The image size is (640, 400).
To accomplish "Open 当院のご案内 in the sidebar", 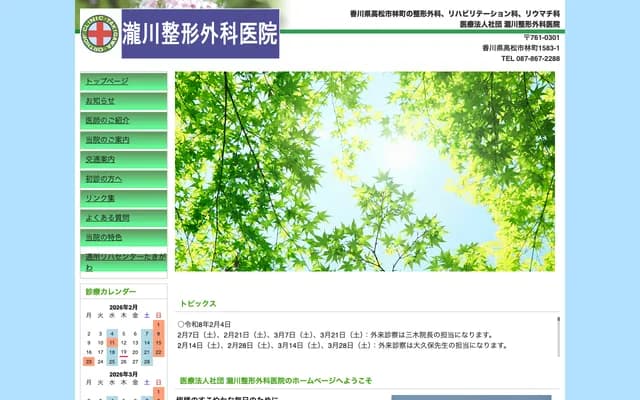I will click(x=124, y=140).
